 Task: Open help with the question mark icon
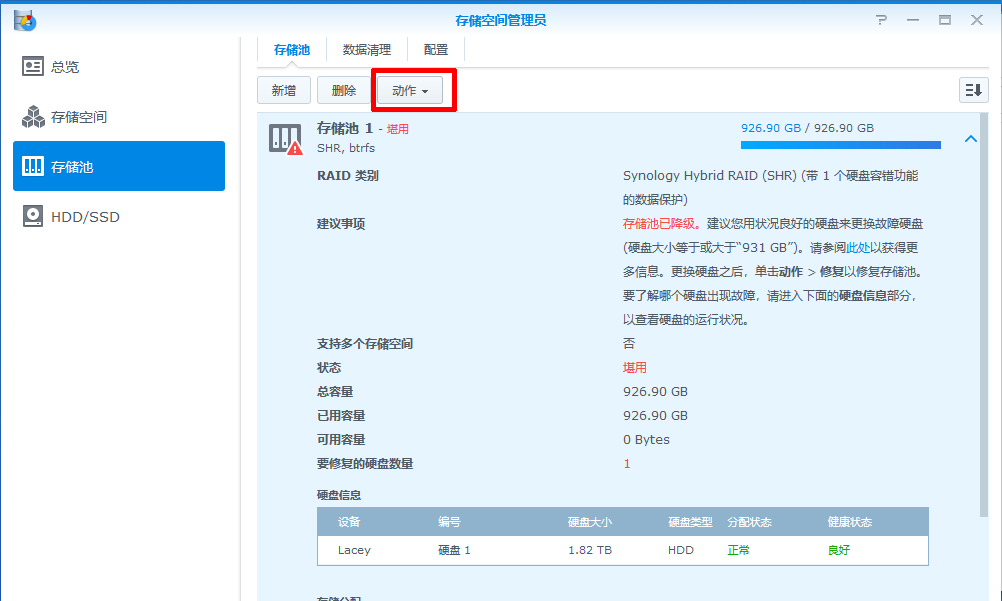pos(881,20)
